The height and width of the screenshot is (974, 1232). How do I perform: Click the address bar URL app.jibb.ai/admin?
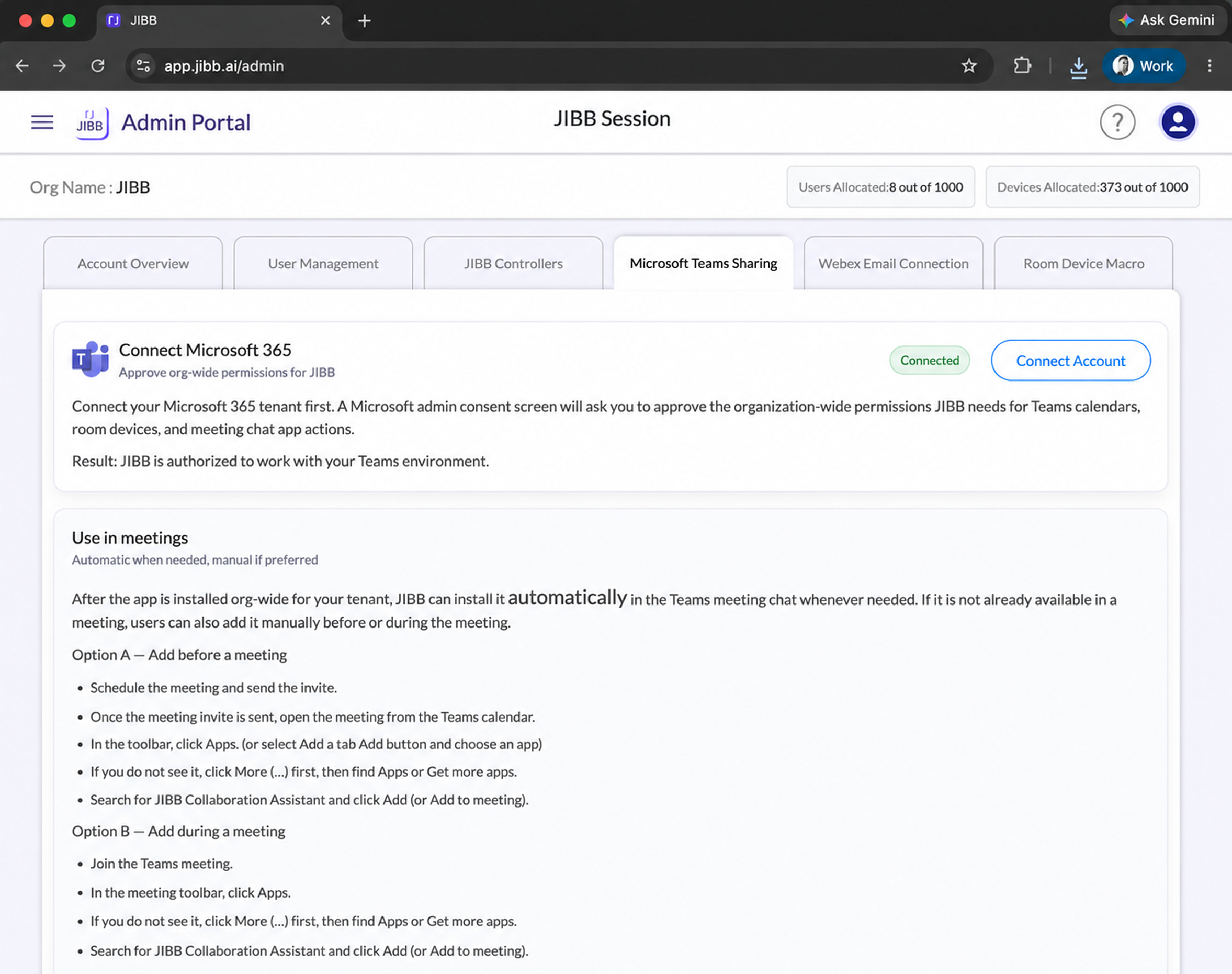[224, 66]
